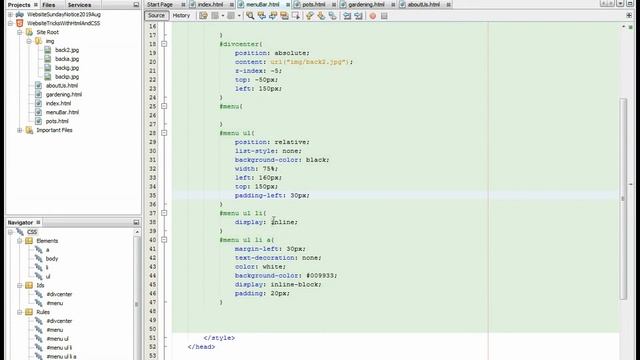Image resolution: width=640 pixels, height=360 pixels.
Task: Collapse the #menu ul fold at line 28
Action: pyautogui.click(x=164, y=133)
